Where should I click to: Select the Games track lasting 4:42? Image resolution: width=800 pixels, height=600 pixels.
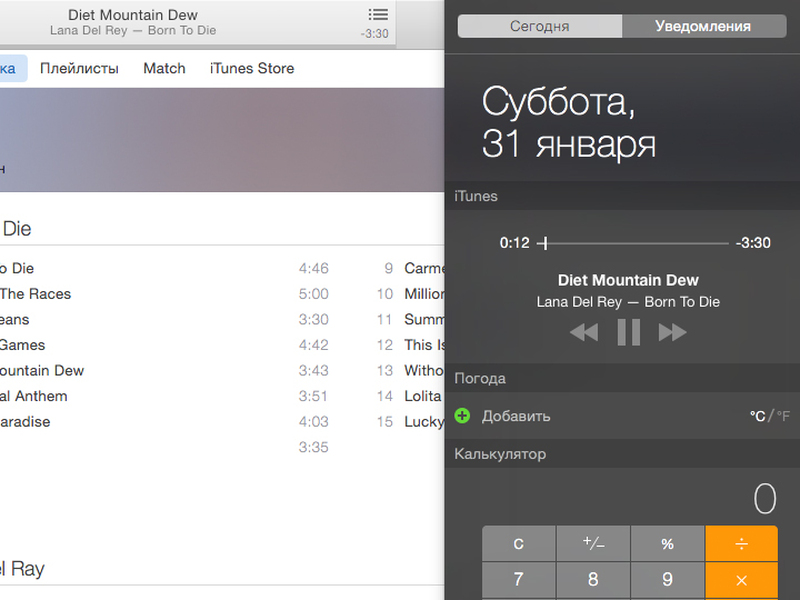(165, 345)
